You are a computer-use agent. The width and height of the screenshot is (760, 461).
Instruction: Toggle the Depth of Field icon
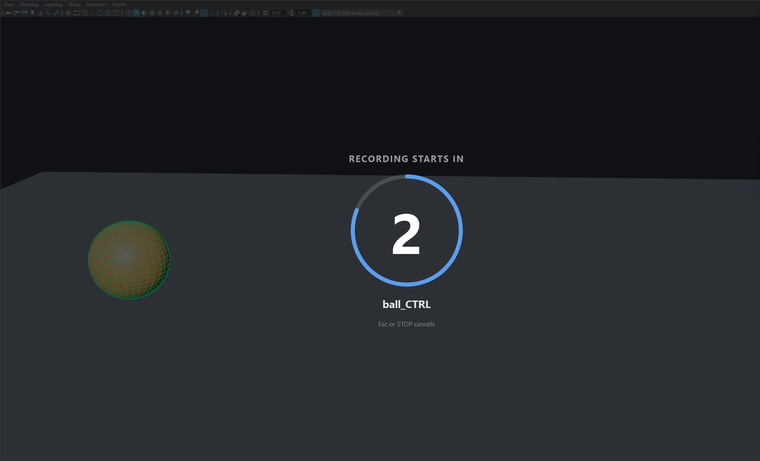[x=212, y=13]
